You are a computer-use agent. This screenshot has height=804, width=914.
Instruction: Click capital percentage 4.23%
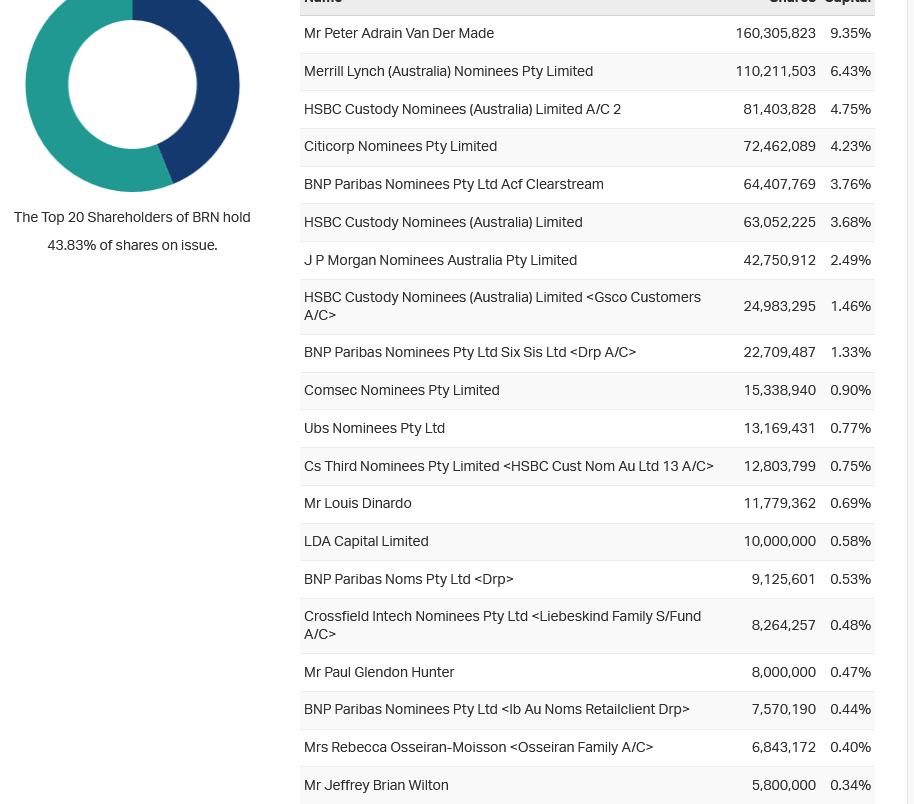pyautogui.click(x=850, y=146)
